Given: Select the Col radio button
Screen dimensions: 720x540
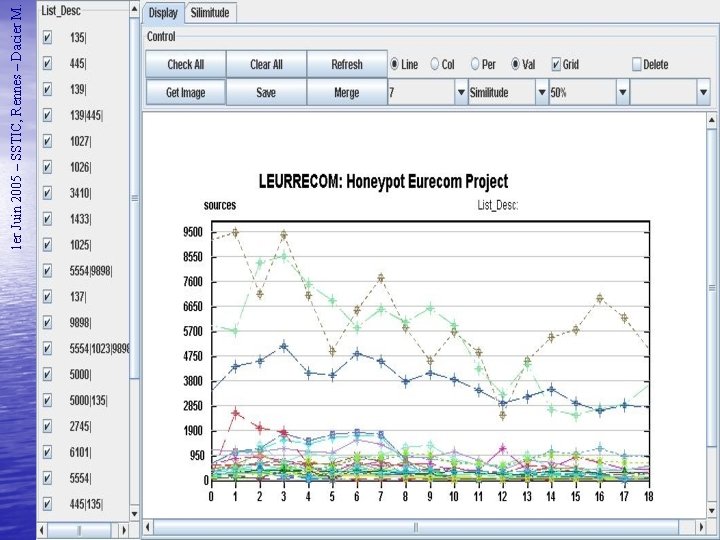Looking at the screenshot, I should point(434,65).
